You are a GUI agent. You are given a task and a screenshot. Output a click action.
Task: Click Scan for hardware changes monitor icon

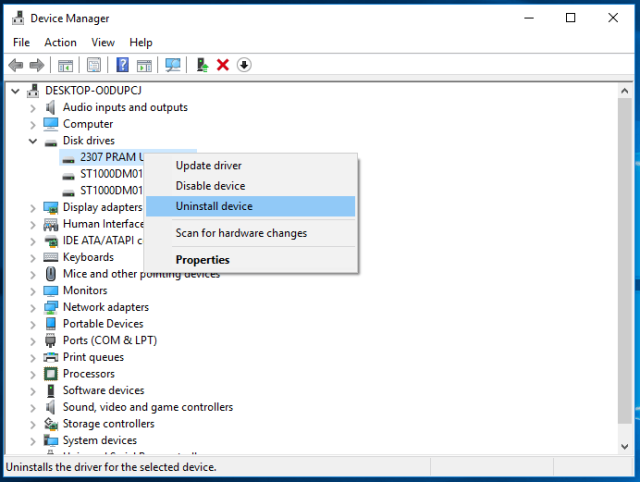coord(173,65)
